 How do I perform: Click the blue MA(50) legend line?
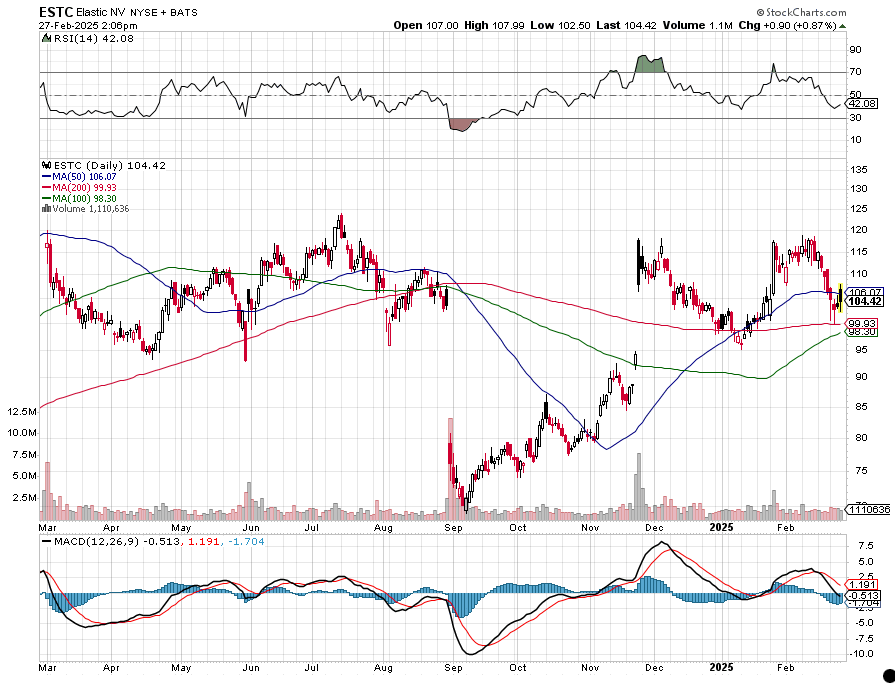pos(44,176)
